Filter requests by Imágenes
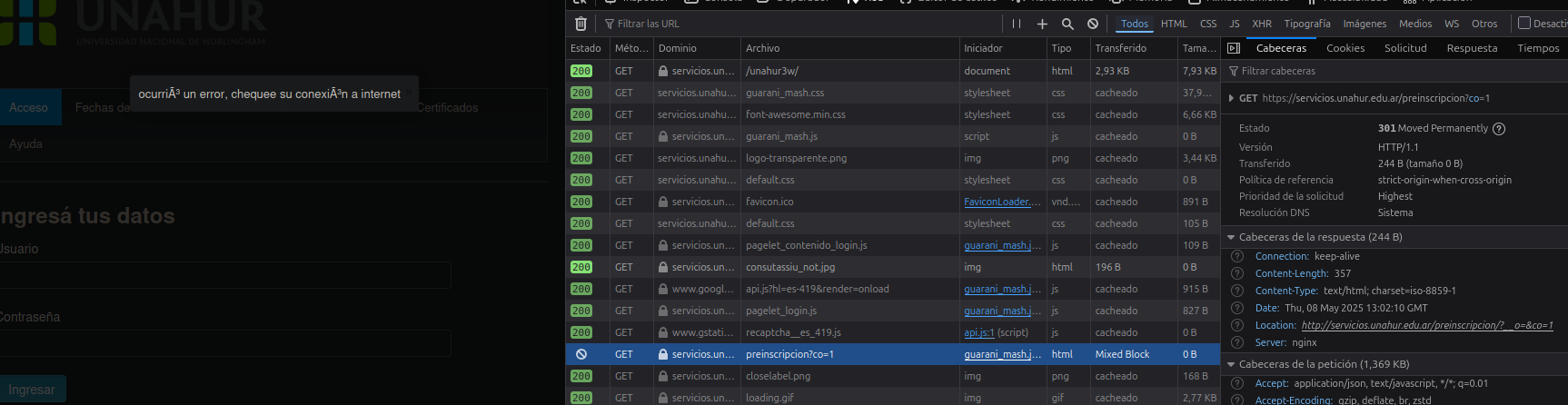This screenshot has height=405, width=1568. coord(1365,24)
